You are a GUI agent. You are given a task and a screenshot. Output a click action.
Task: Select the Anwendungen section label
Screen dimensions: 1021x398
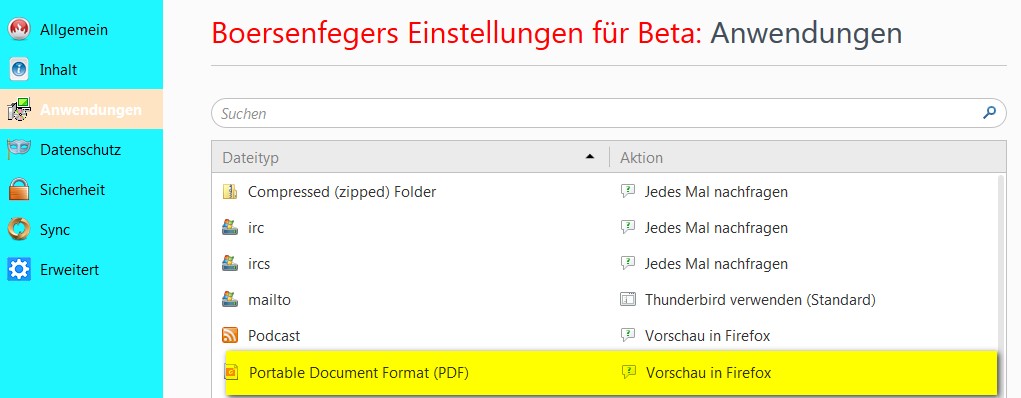point(91,109)
